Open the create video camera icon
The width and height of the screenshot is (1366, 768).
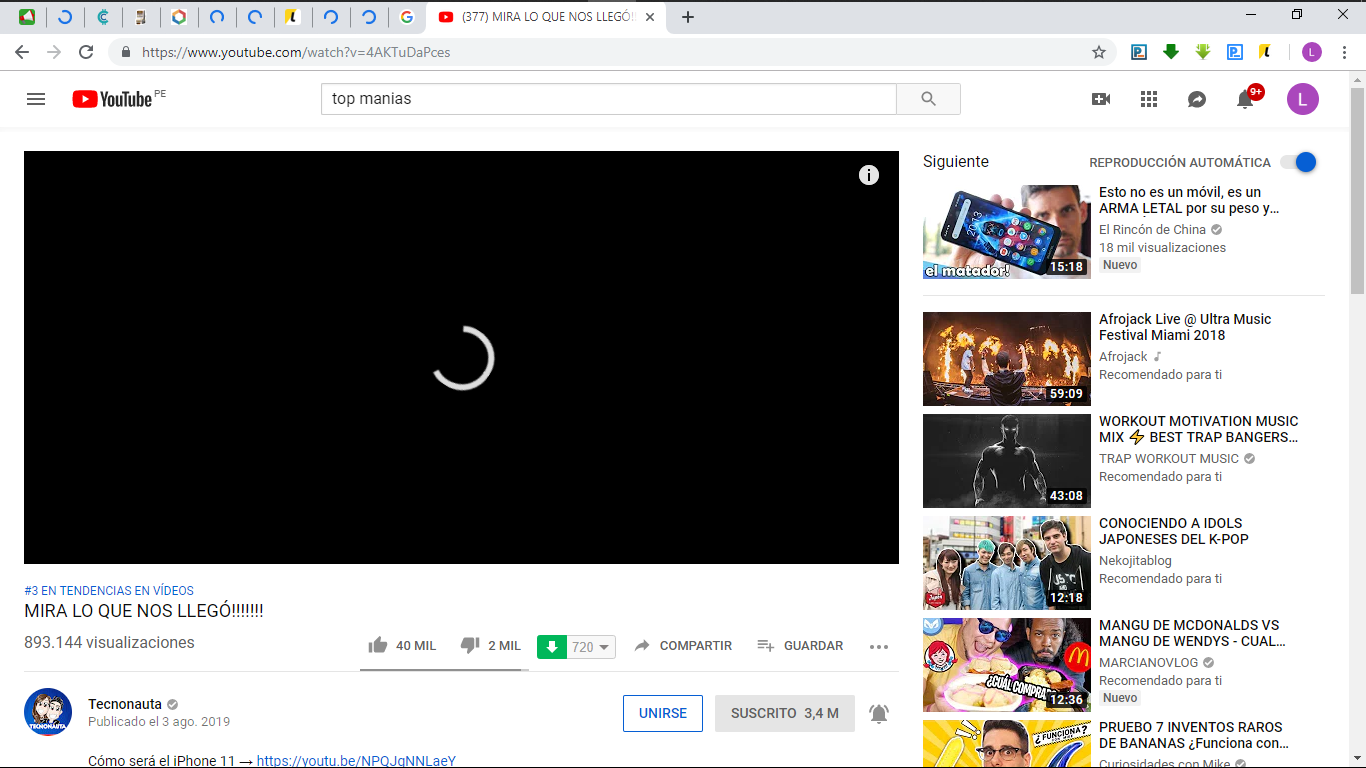(x=1101, y=99)
